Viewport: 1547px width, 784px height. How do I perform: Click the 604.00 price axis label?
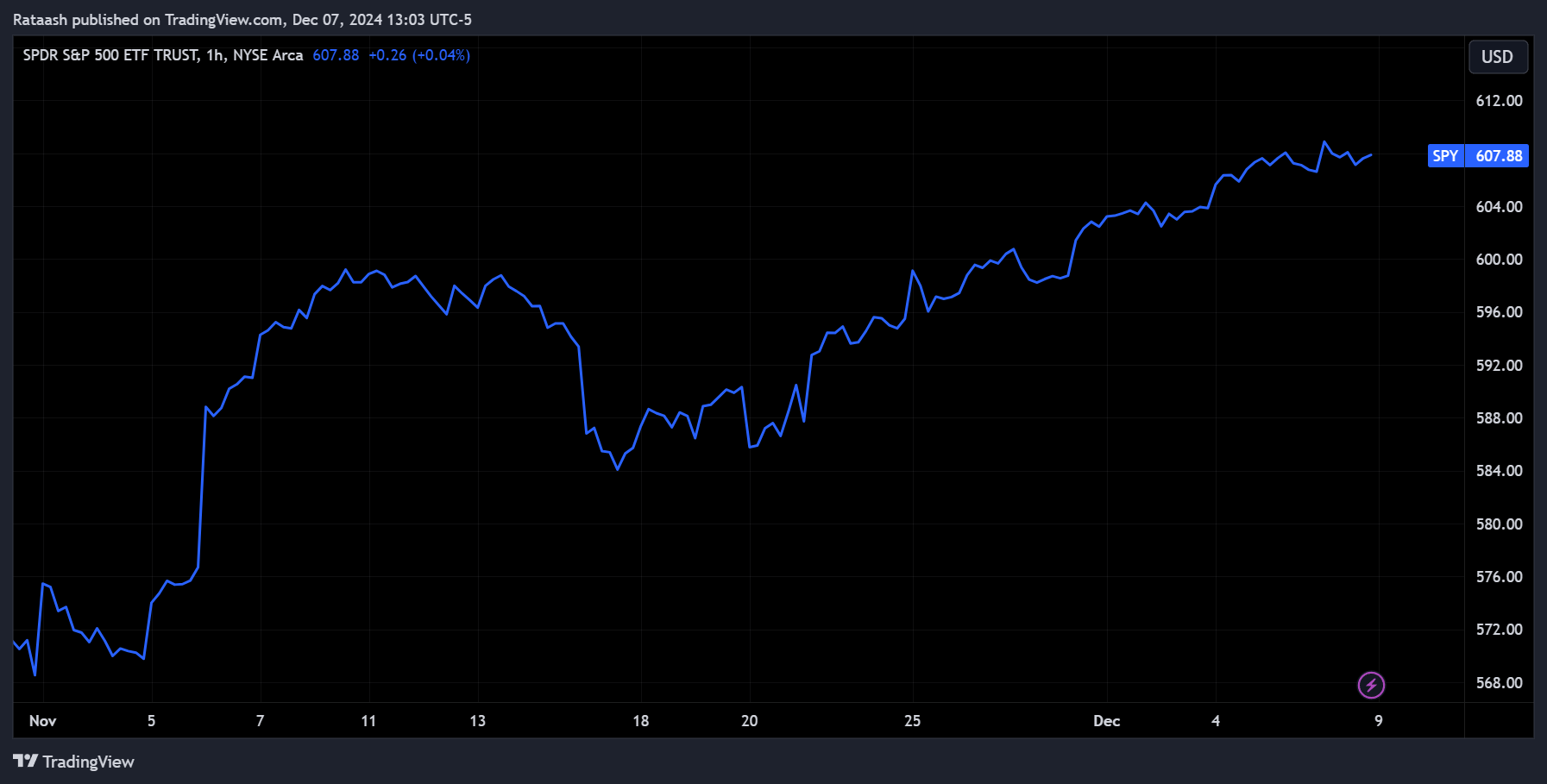[1499, 207]
